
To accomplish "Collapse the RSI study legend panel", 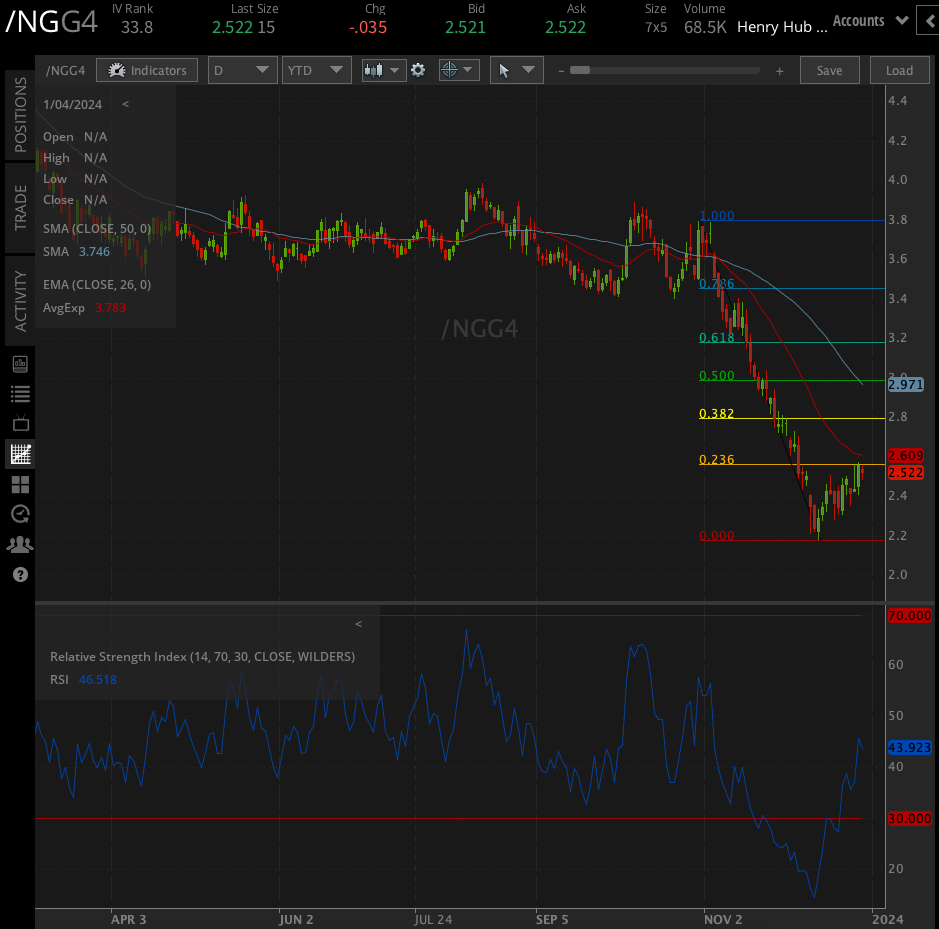I will pos(358,623).
